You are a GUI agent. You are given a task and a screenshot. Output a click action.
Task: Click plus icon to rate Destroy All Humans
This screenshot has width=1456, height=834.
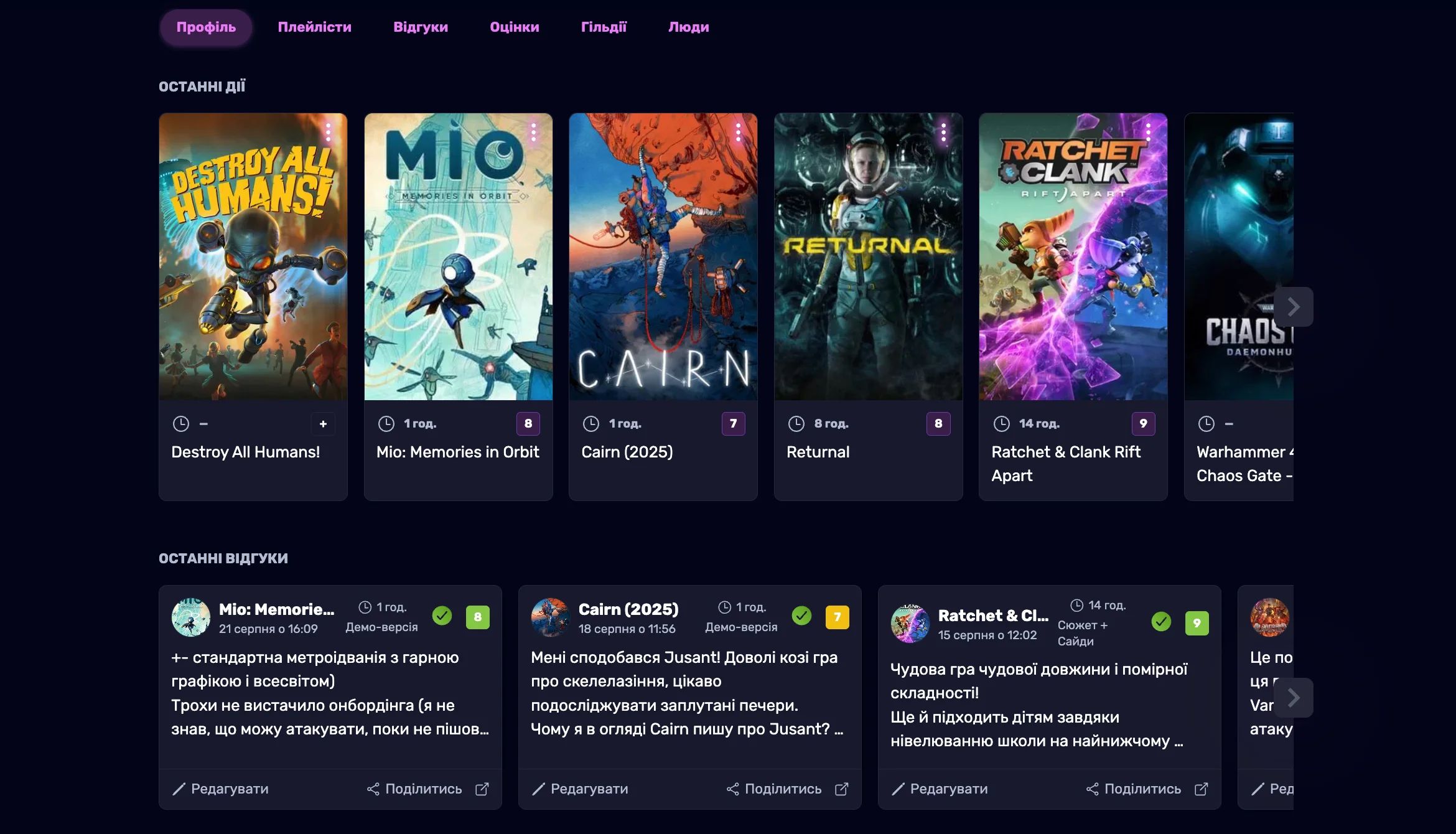pyautogui.click(x=323, y=424)
